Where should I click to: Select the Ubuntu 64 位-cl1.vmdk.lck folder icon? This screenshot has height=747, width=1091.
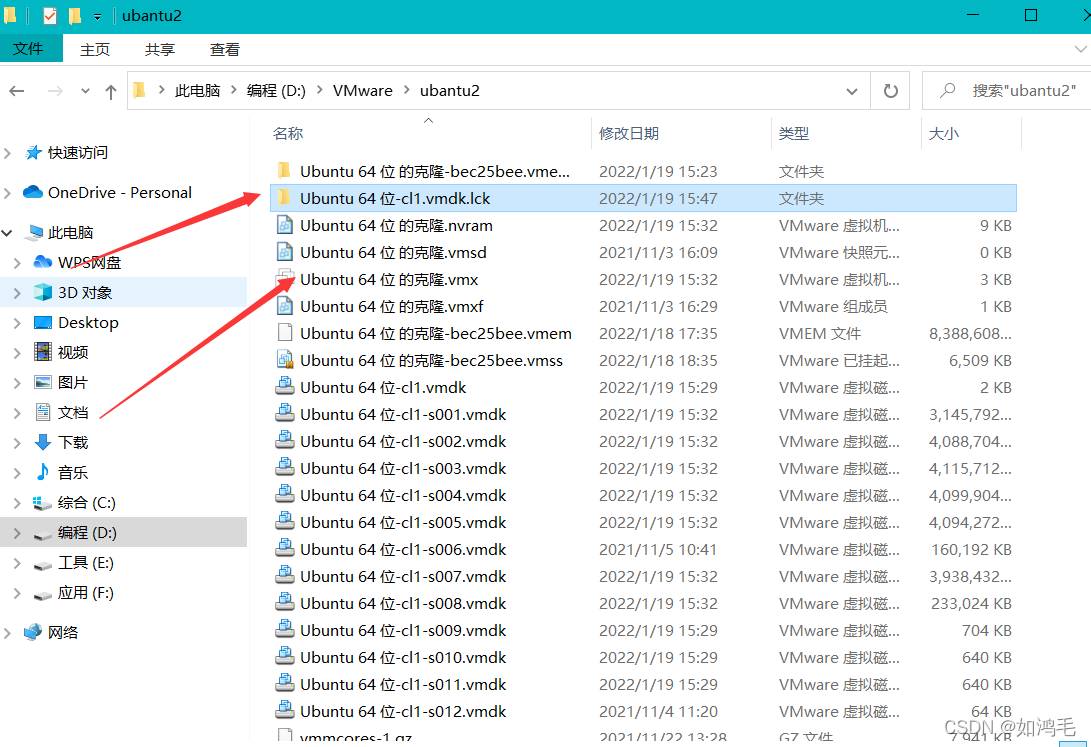[x=284, y=198]
